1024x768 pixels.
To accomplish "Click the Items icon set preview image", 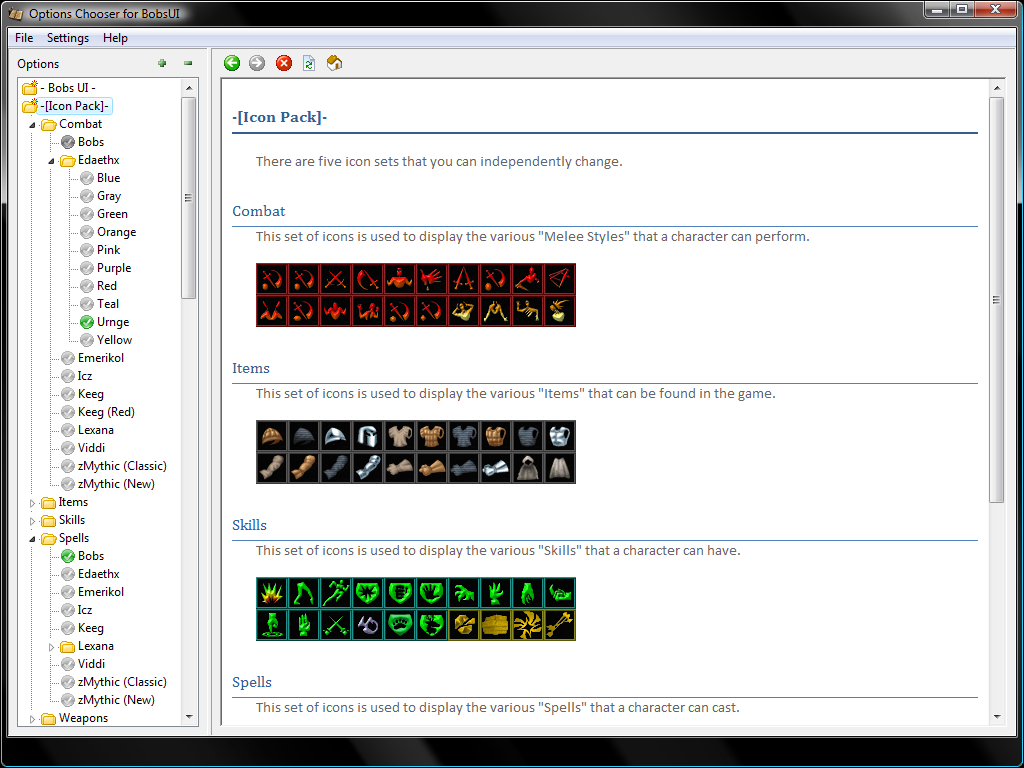I will pos(416,452).
